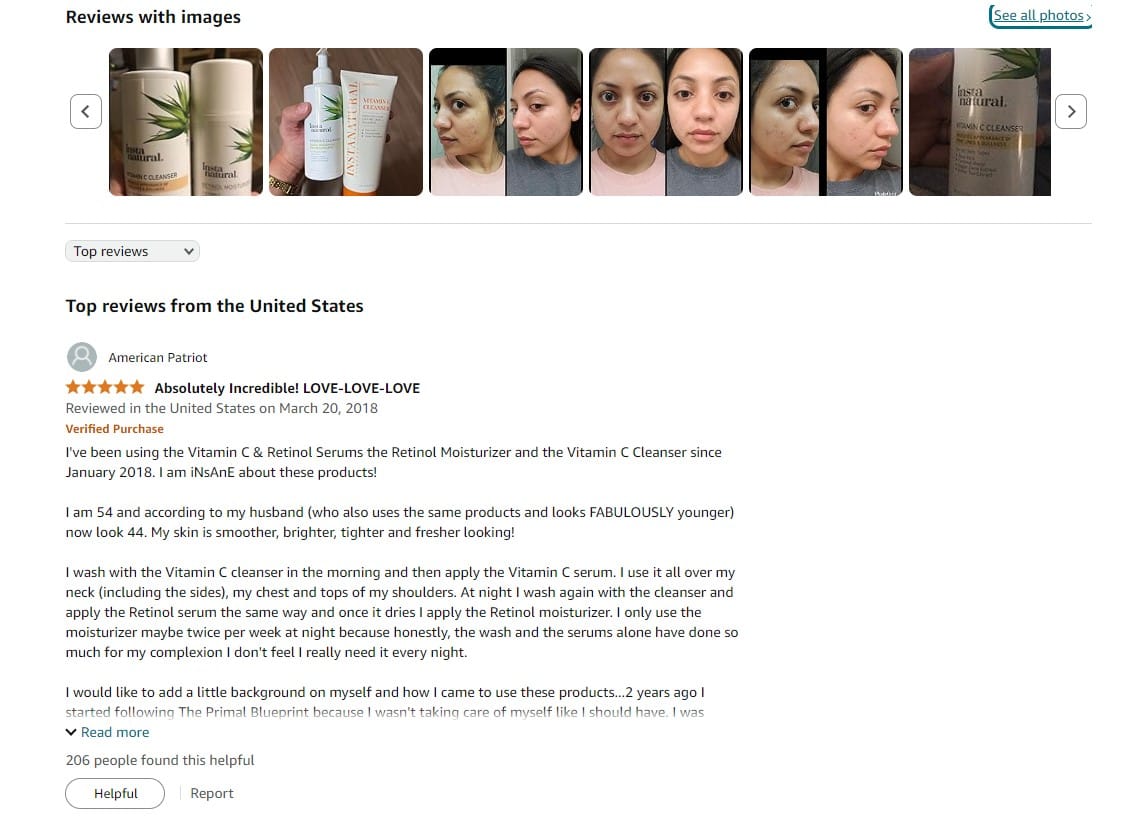Open front-facing before and after face photo
Screen dimensions: 1128x817
[665, 122]
